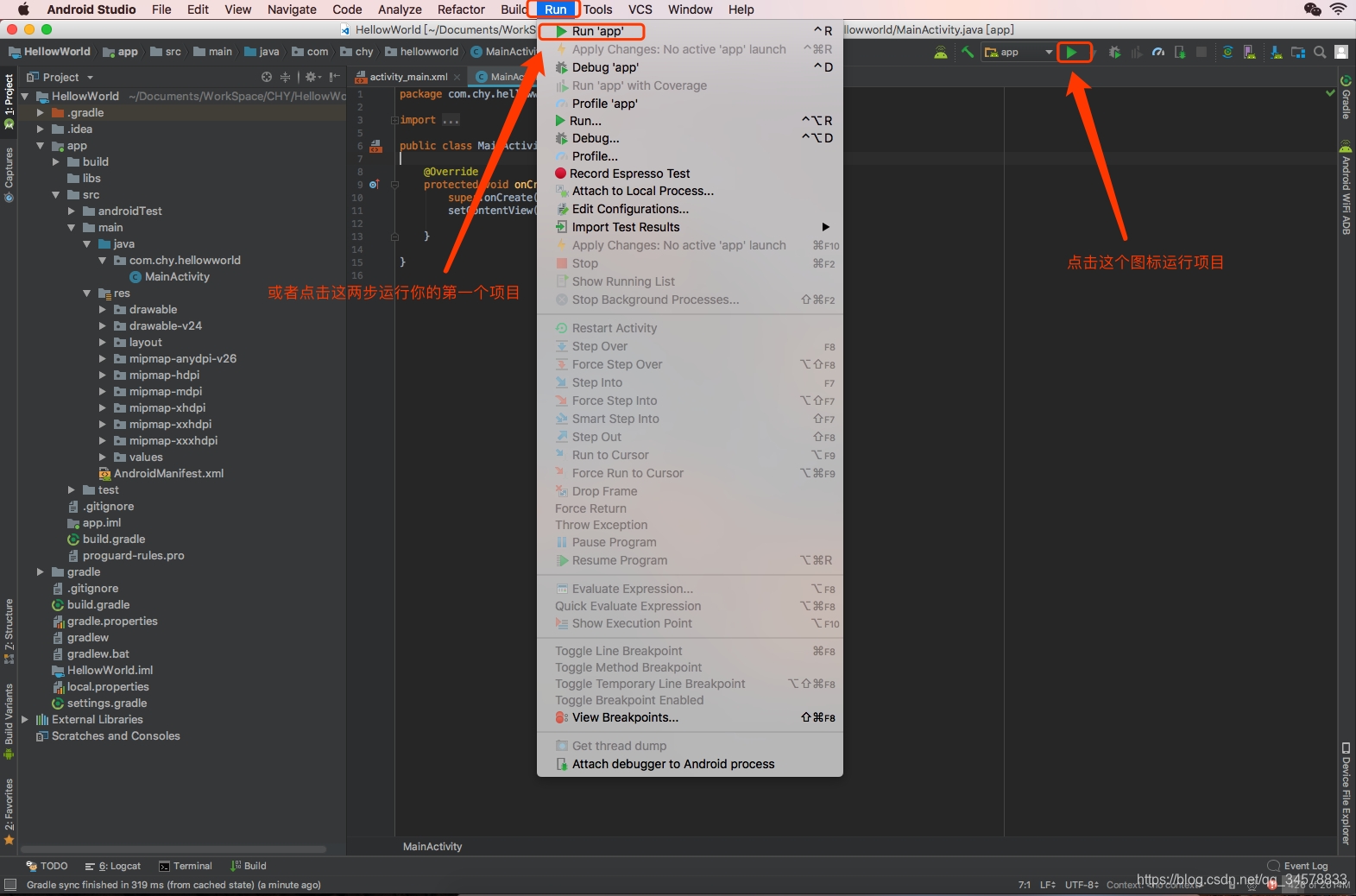Image resolution: width=1356 pixels, height=896 pixels.
Task: Click the Event Log button in status bar
Action: (x=1297, y=866)
